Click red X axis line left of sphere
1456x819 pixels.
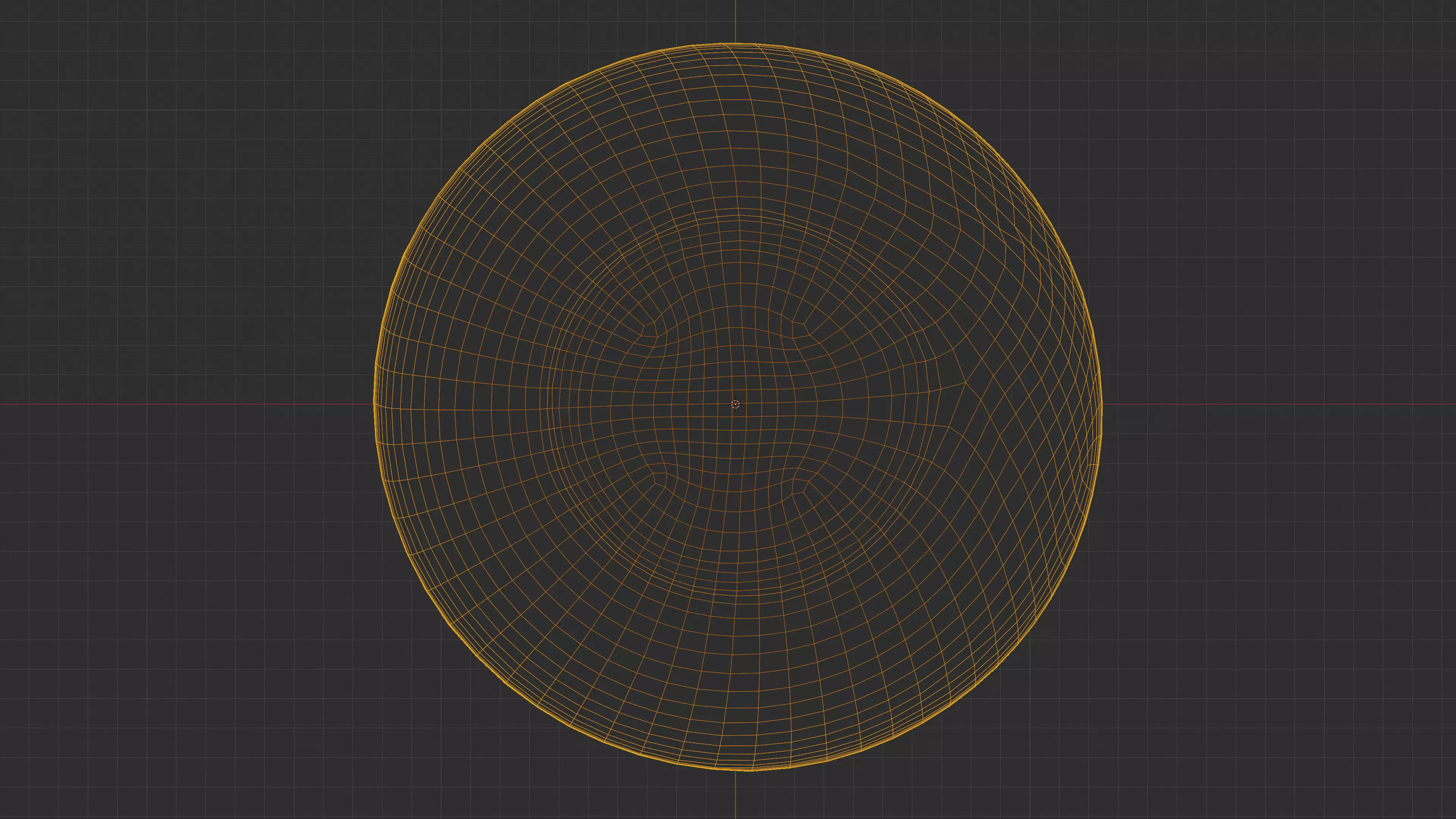[x=187, y=404]
